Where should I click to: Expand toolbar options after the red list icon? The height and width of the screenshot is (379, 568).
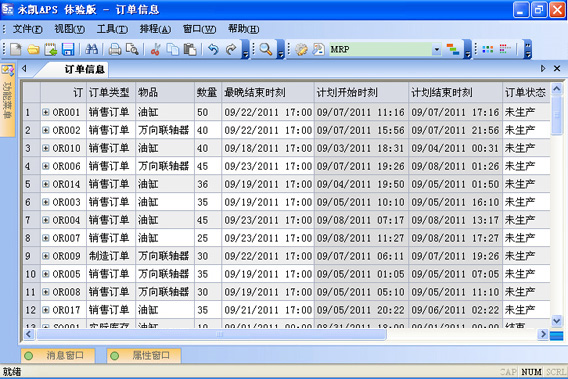tap(528, 49)
